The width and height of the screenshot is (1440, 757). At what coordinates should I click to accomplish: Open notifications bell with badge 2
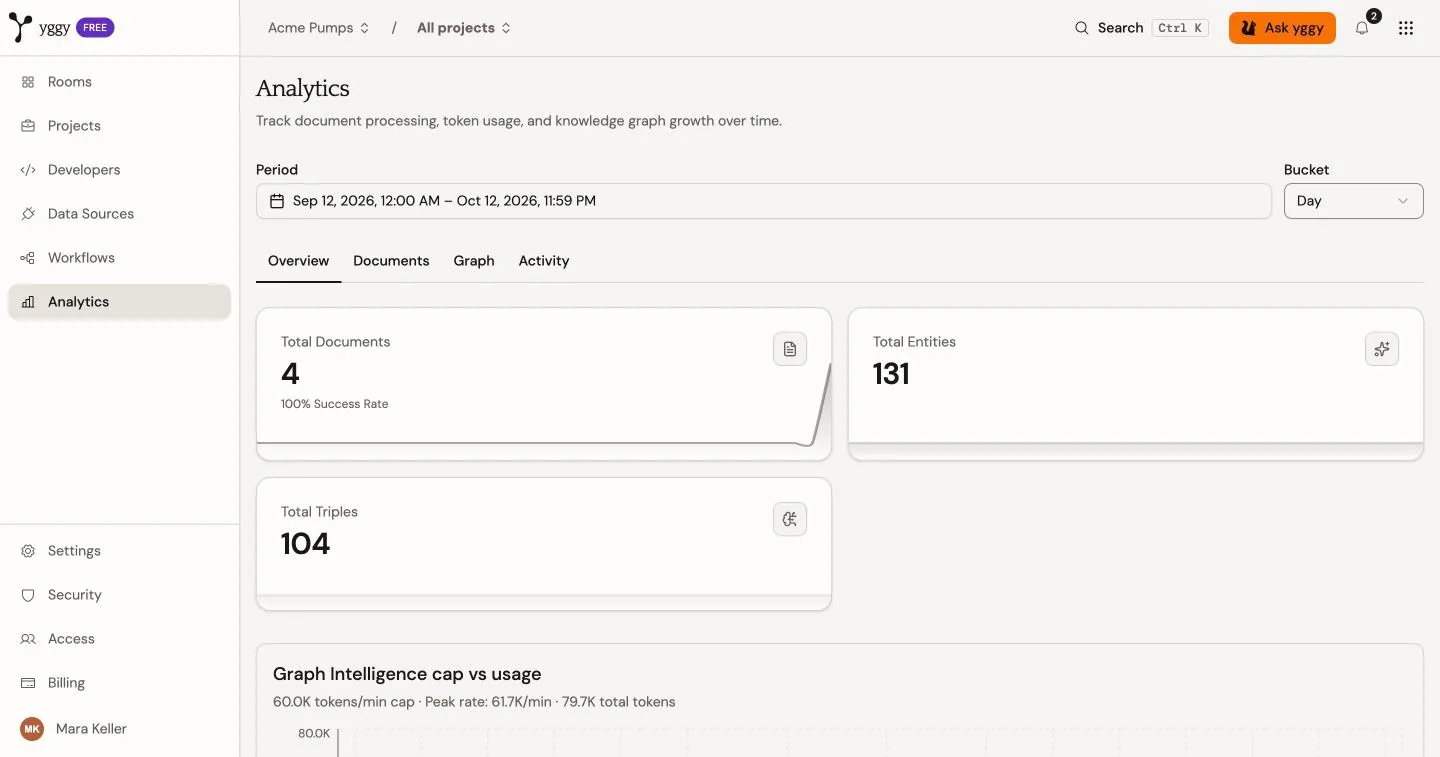tap(1363, 27)
